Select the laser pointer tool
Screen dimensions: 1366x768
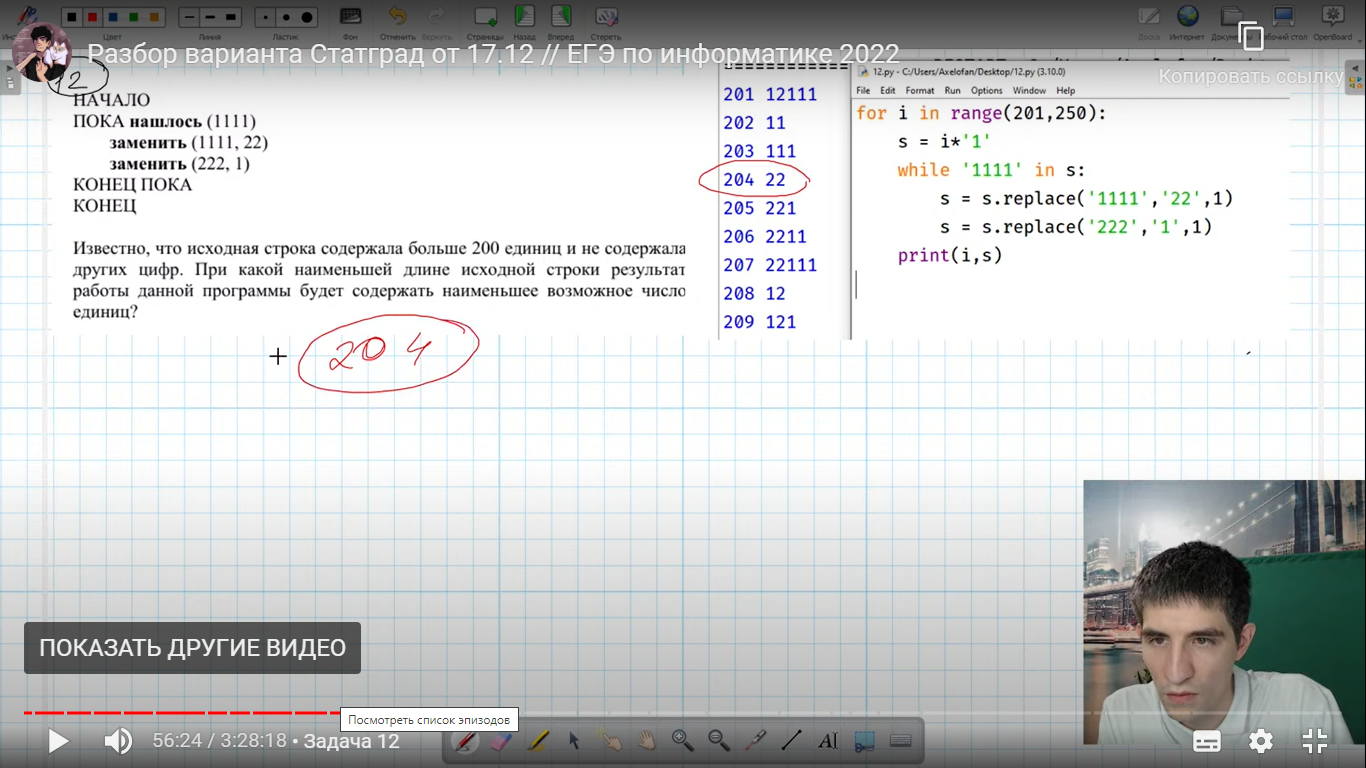tap(755, 741)
